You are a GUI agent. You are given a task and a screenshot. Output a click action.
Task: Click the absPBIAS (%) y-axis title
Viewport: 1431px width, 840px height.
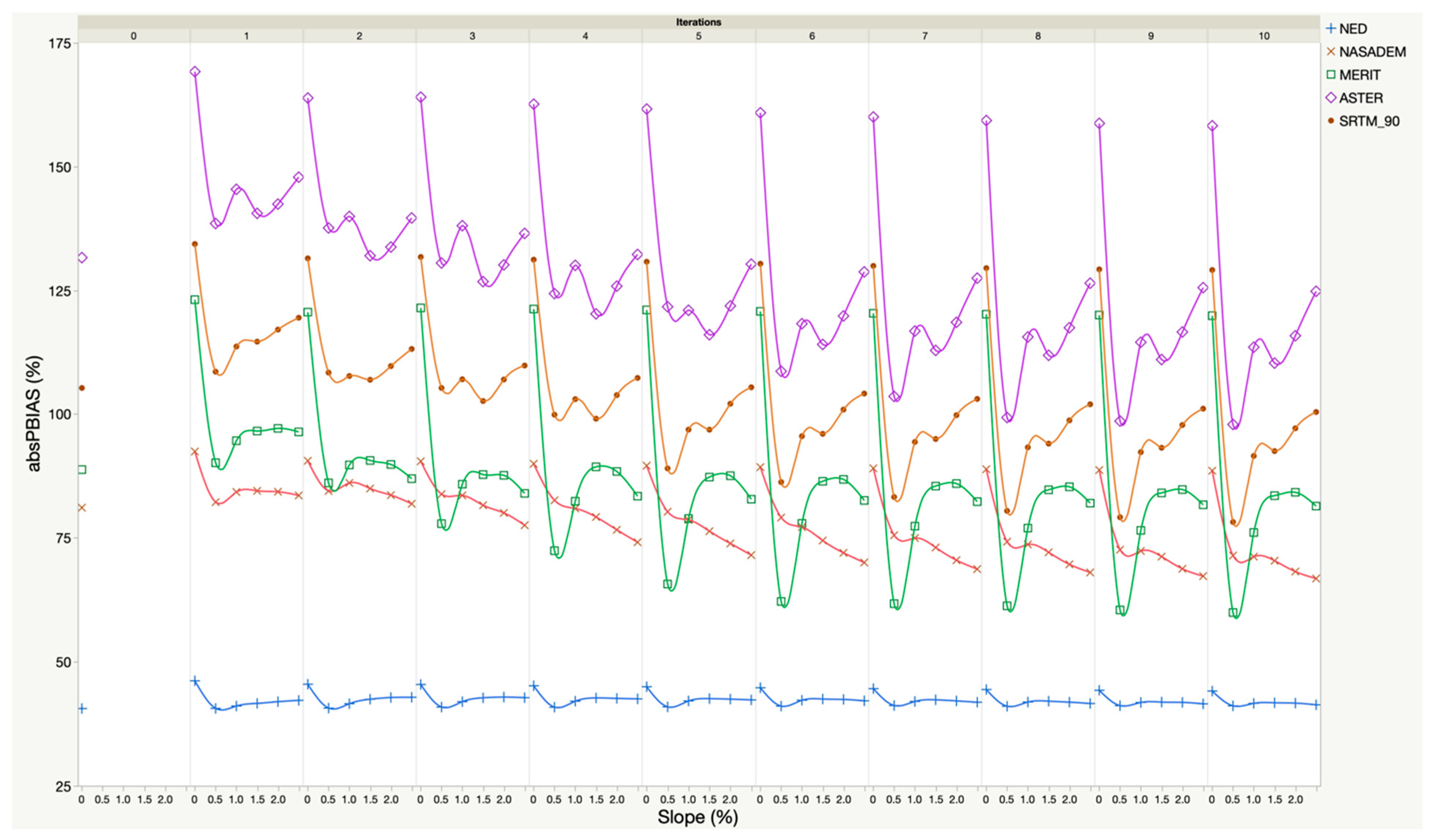pos(34,414)
